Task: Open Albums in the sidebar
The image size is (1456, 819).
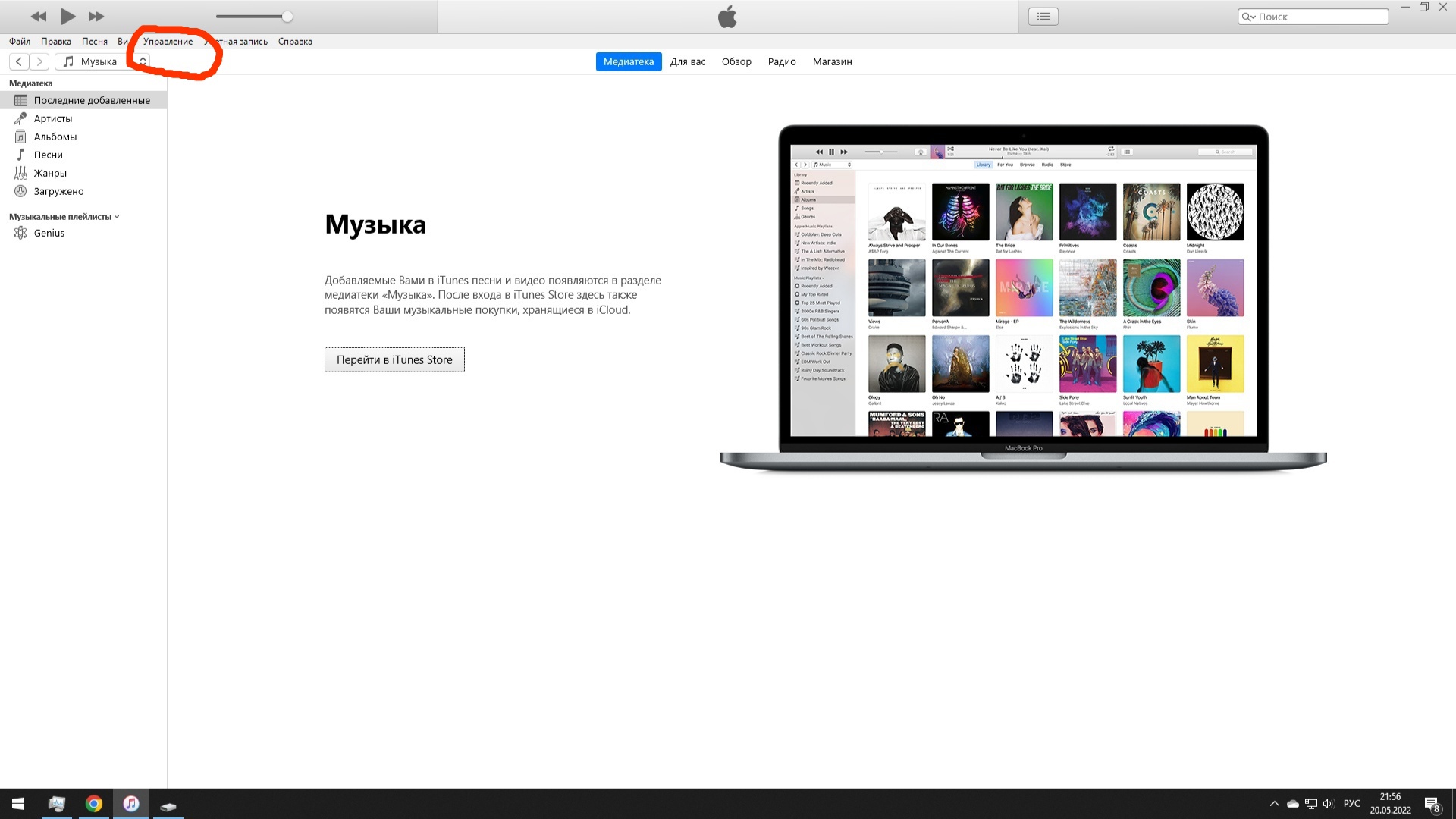Action: tap(55, 136)
